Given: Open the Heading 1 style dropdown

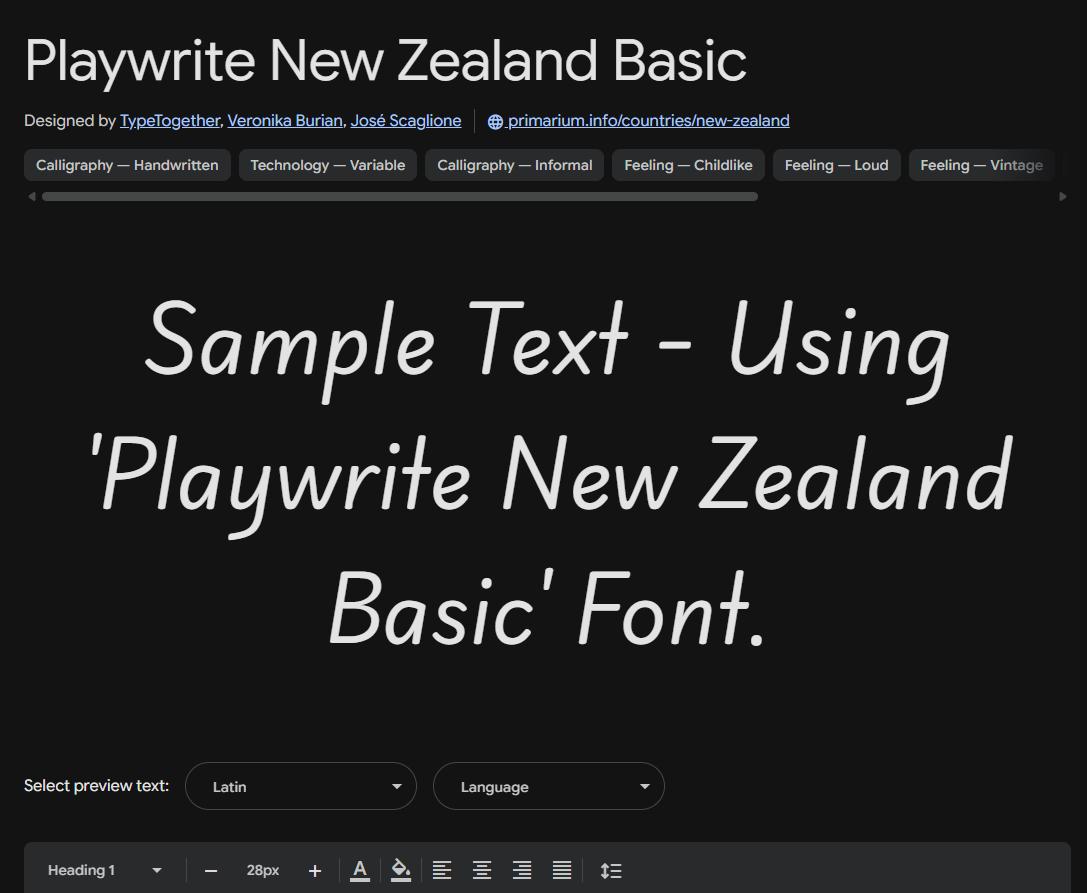Looking at the screenshot, I should coord(105,870).
